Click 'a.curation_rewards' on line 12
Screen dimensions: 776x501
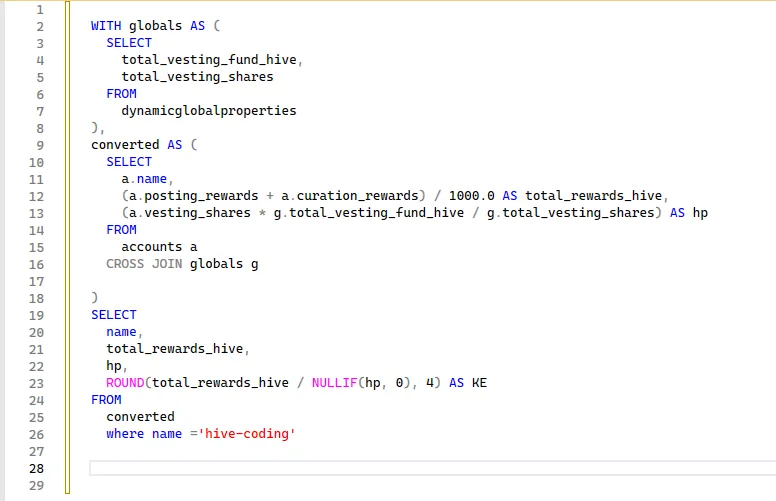point(350,196)
